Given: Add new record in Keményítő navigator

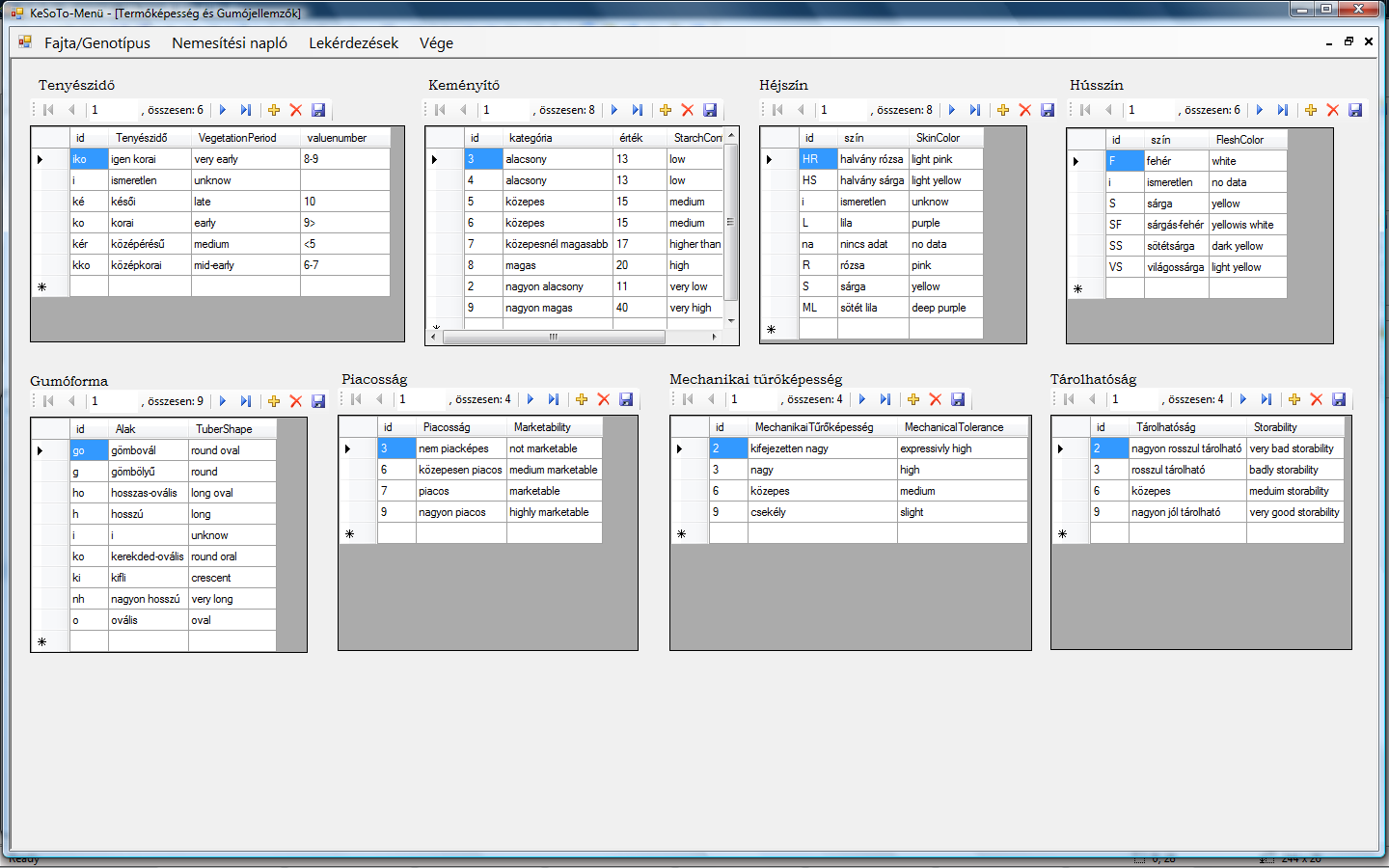Looking at the screenshot, I should (666, 110).
